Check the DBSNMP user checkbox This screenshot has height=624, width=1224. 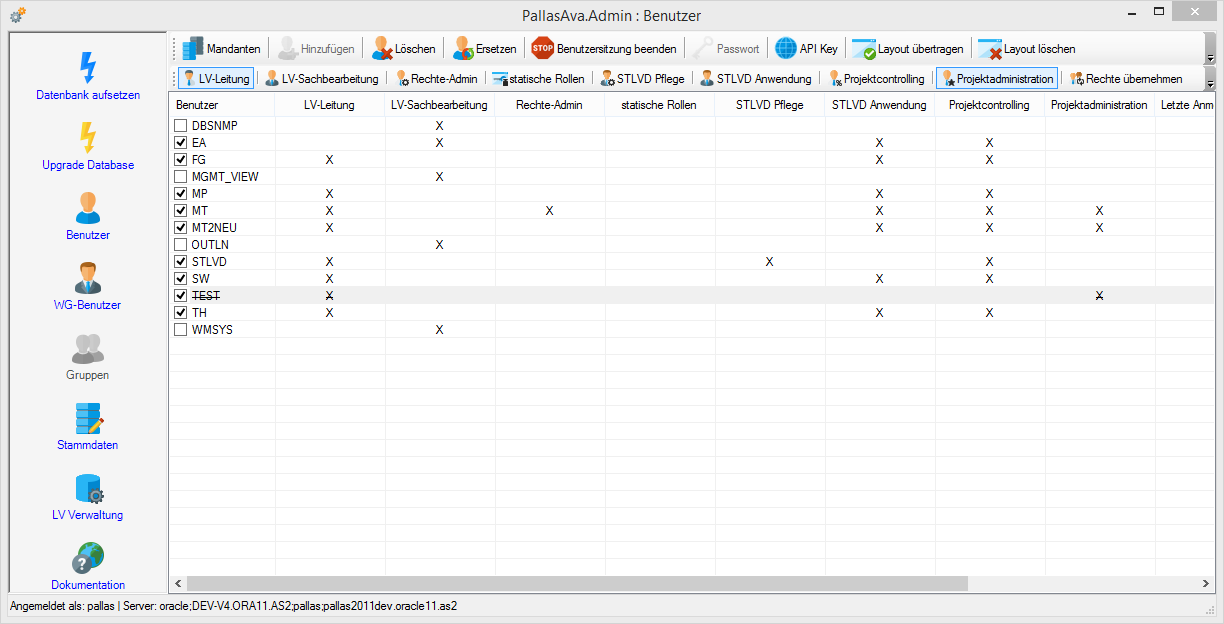[181, 126]
